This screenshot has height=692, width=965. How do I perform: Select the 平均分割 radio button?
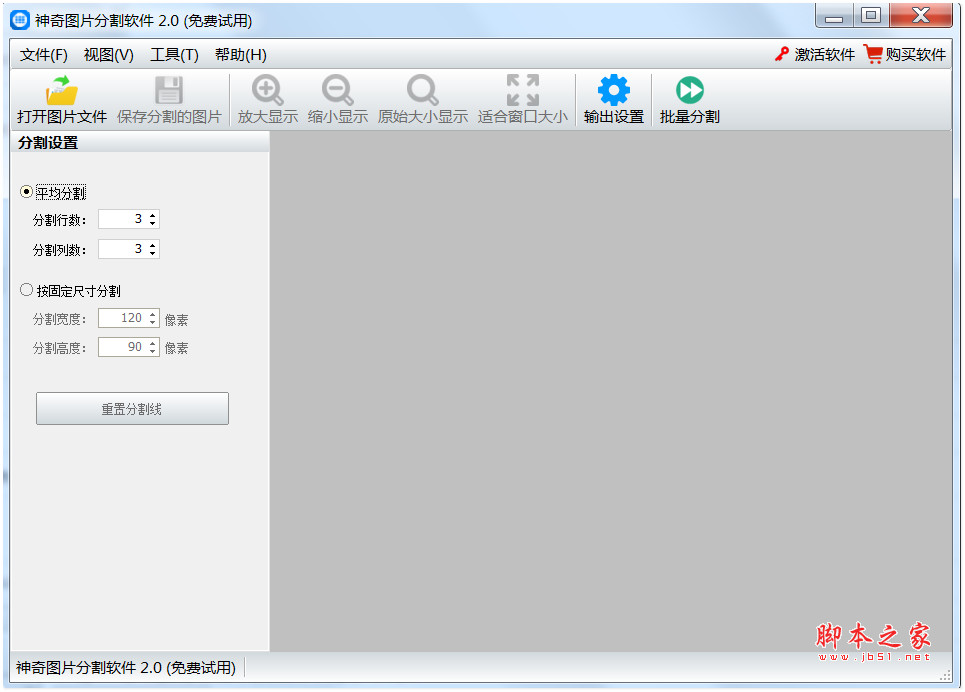pyautogui.click(x=25, y=191)
